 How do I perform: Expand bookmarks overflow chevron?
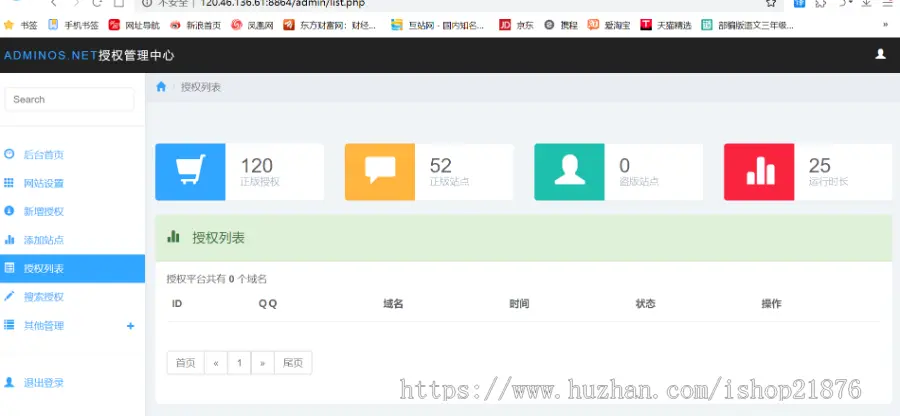[885, 25]
